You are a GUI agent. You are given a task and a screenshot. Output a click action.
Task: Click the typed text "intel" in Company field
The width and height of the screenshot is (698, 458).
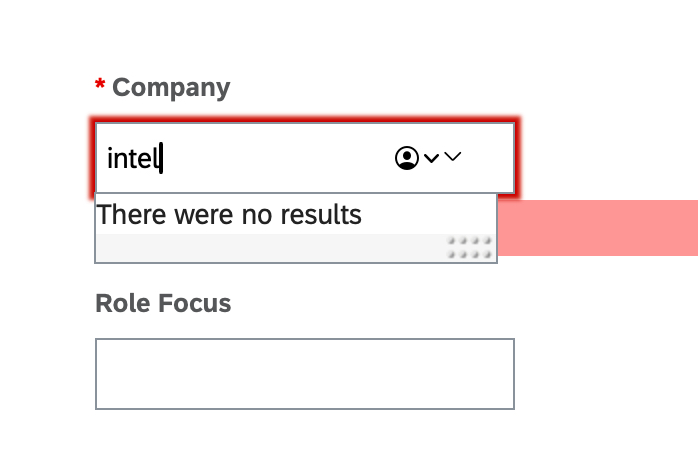(133, 158)
